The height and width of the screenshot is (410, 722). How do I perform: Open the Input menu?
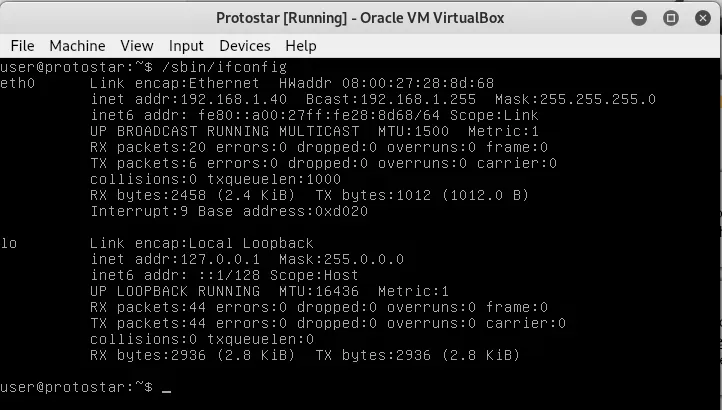coord(186,46)
